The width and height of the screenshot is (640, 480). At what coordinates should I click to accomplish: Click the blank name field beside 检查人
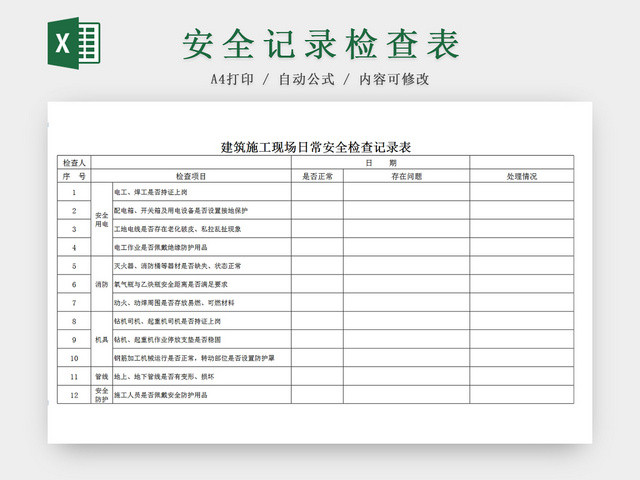[x=191, y=162]
